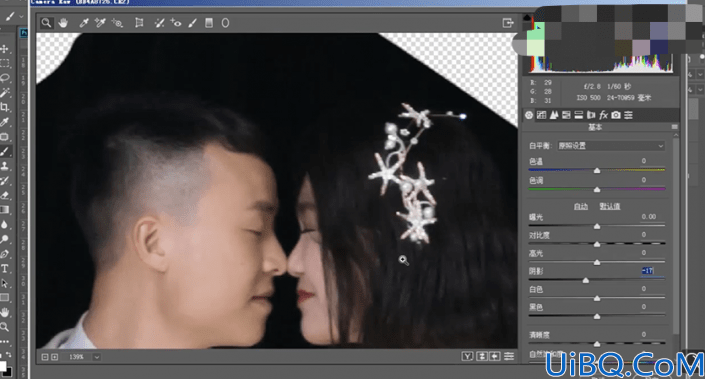Screen dimensions: 705x379
Task: Open the HSL adjustments panel tab
Action: (x=567, y=115)
